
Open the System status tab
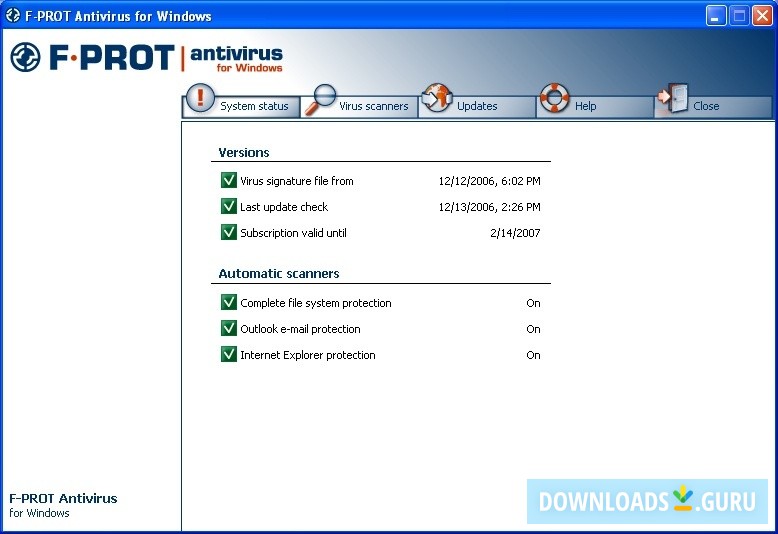pos(242,106)
